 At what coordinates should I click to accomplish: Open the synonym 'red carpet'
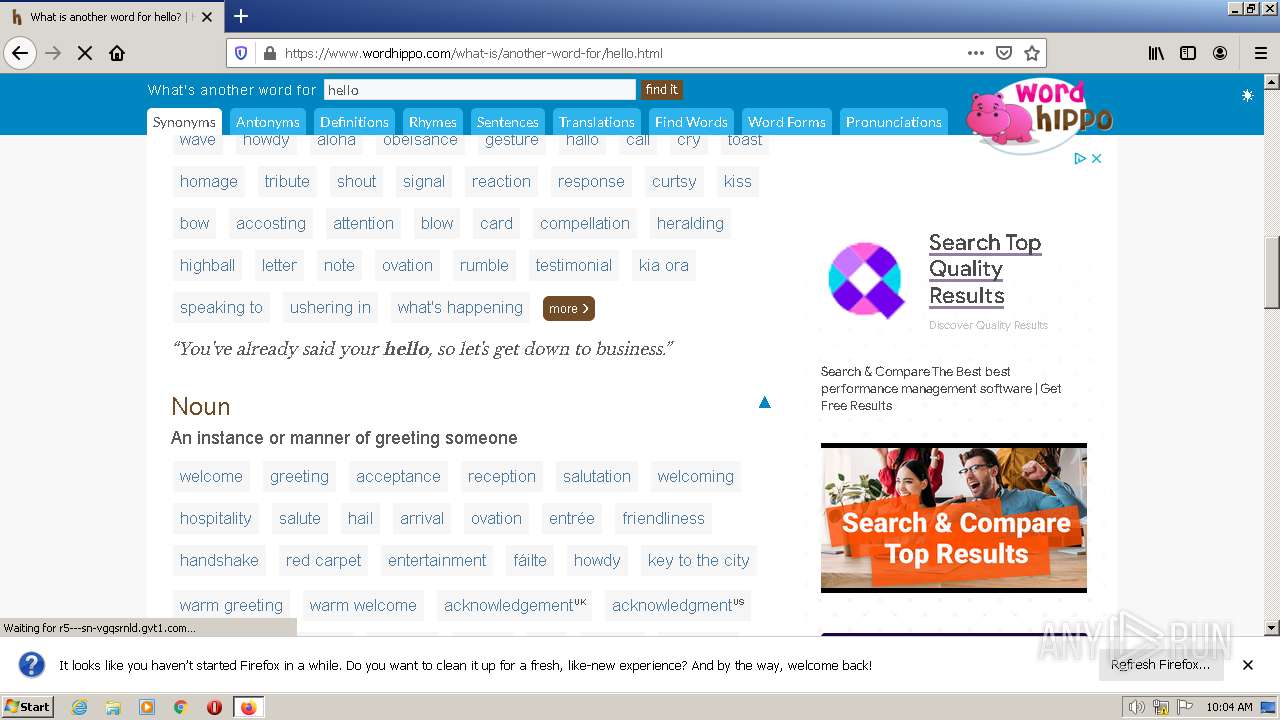point(324,560)
